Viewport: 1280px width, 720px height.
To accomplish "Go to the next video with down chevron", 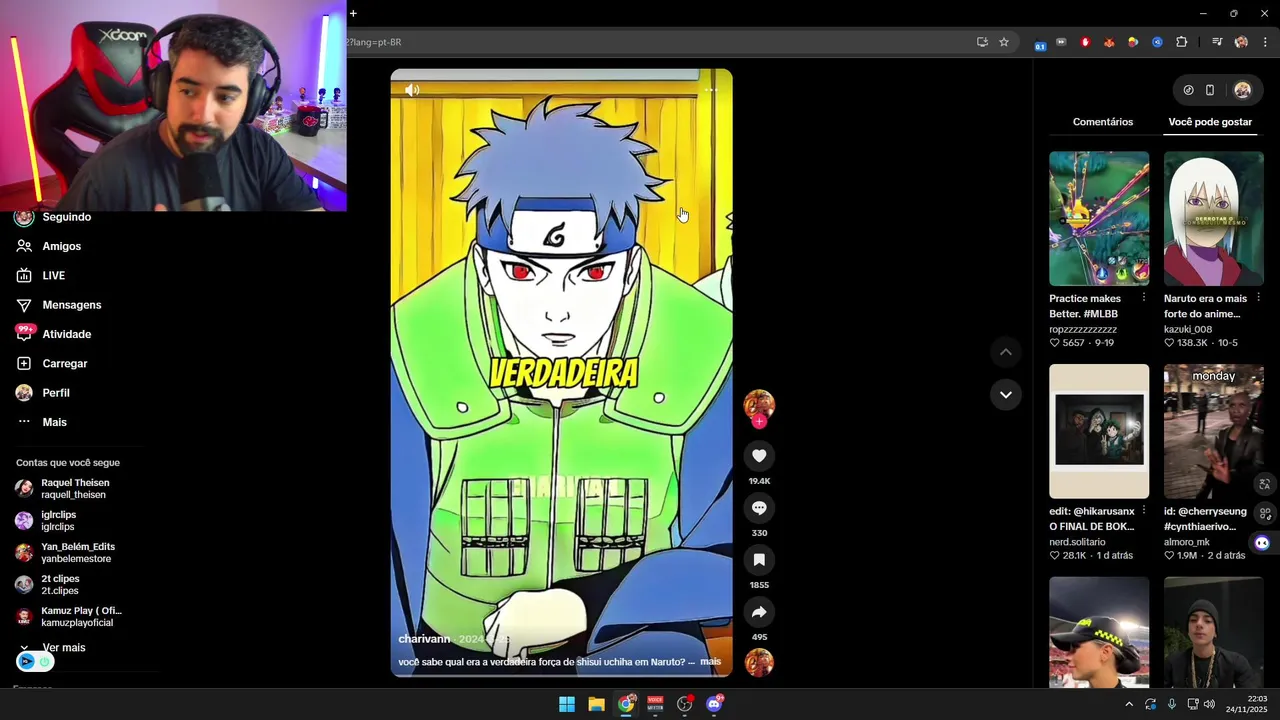I will pyautogui.click(x=1006, y=395).
